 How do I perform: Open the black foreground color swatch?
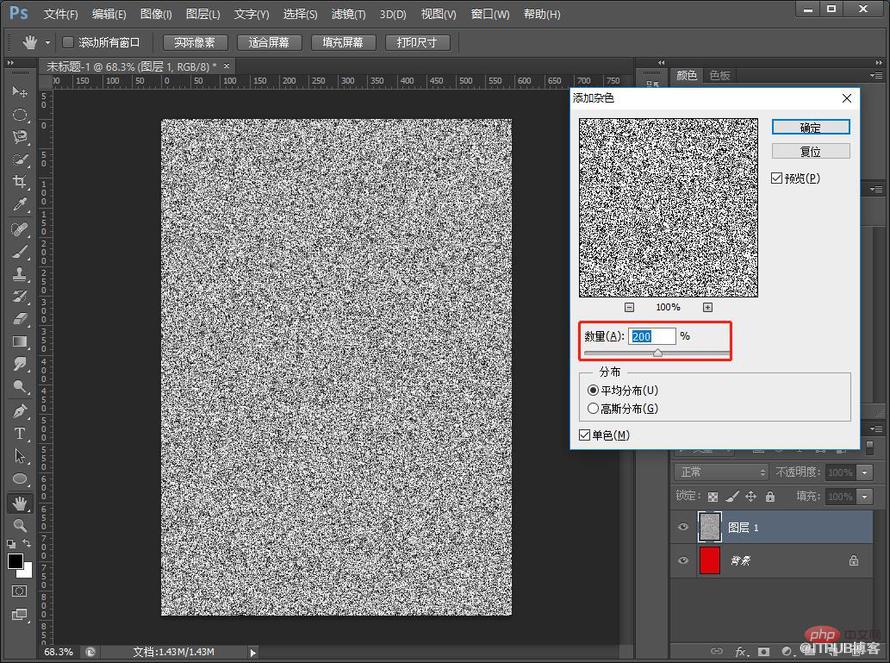tap(15, 561)
